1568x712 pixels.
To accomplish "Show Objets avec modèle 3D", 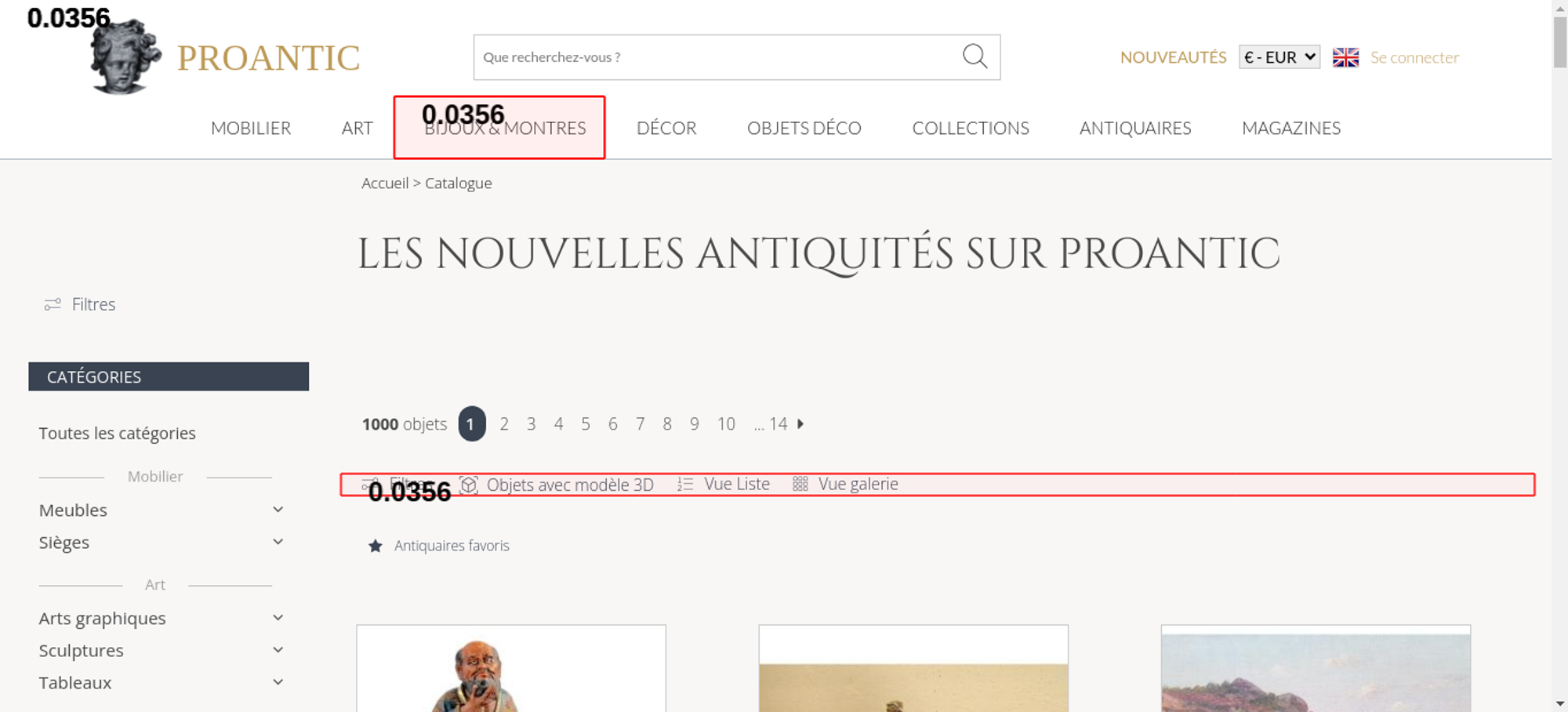I will 570,485.
